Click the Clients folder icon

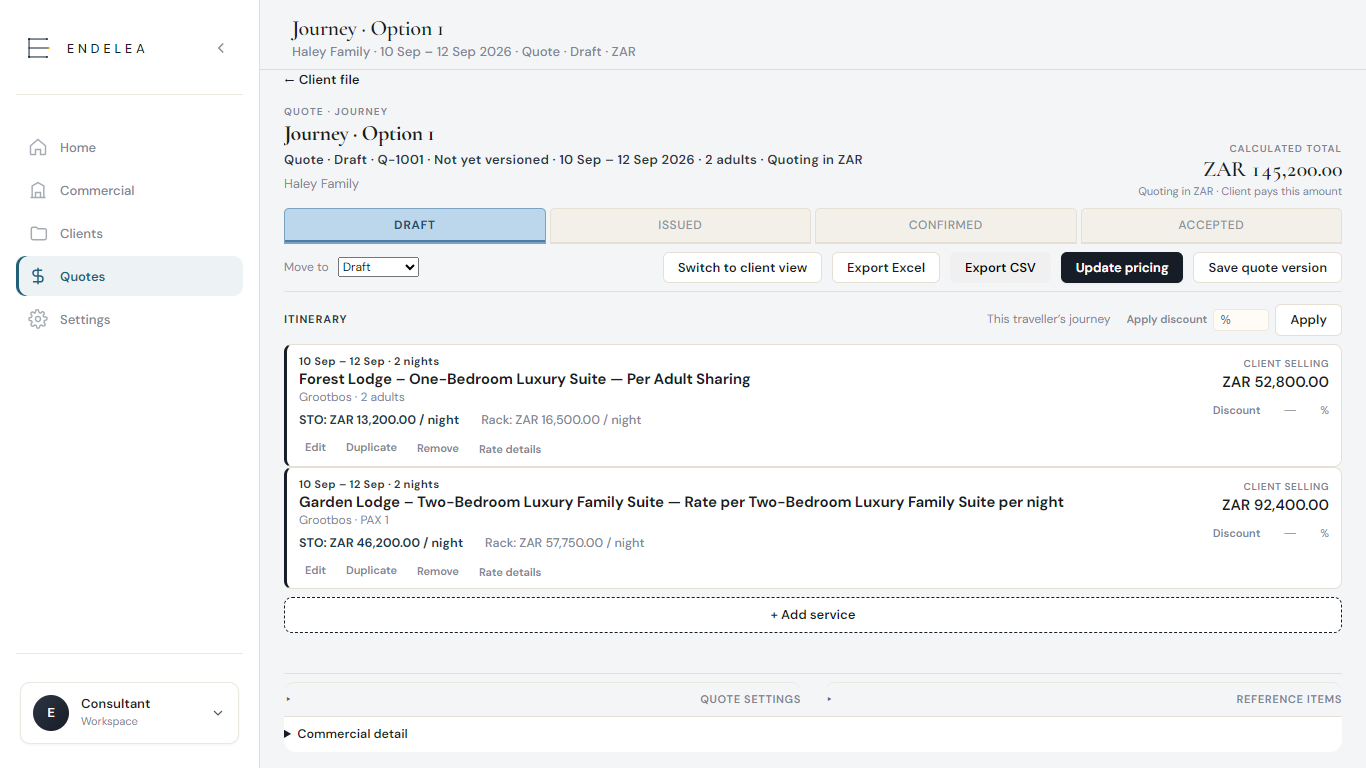click(38, 233)
